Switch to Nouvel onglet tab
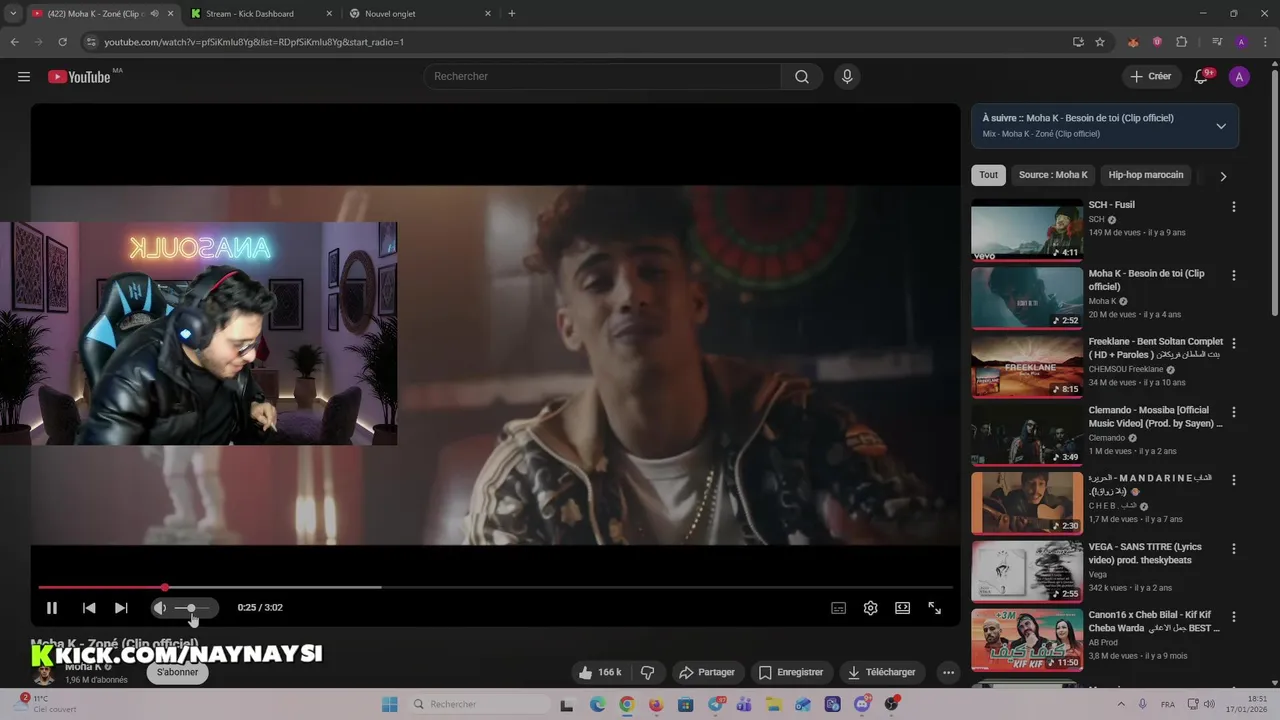This screenshot has height=720, width=1280. point(420,14)
